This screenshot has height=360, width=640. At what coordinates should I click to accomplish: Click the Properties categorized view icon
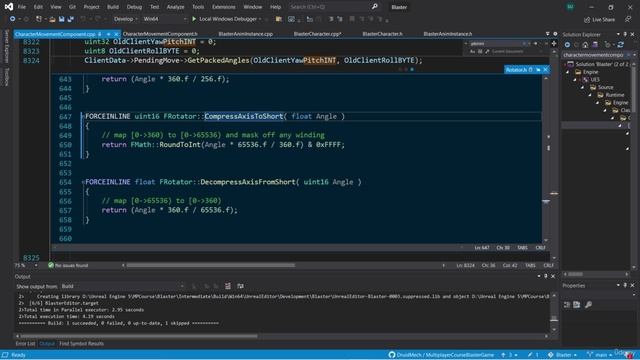(x=567, y=304)
